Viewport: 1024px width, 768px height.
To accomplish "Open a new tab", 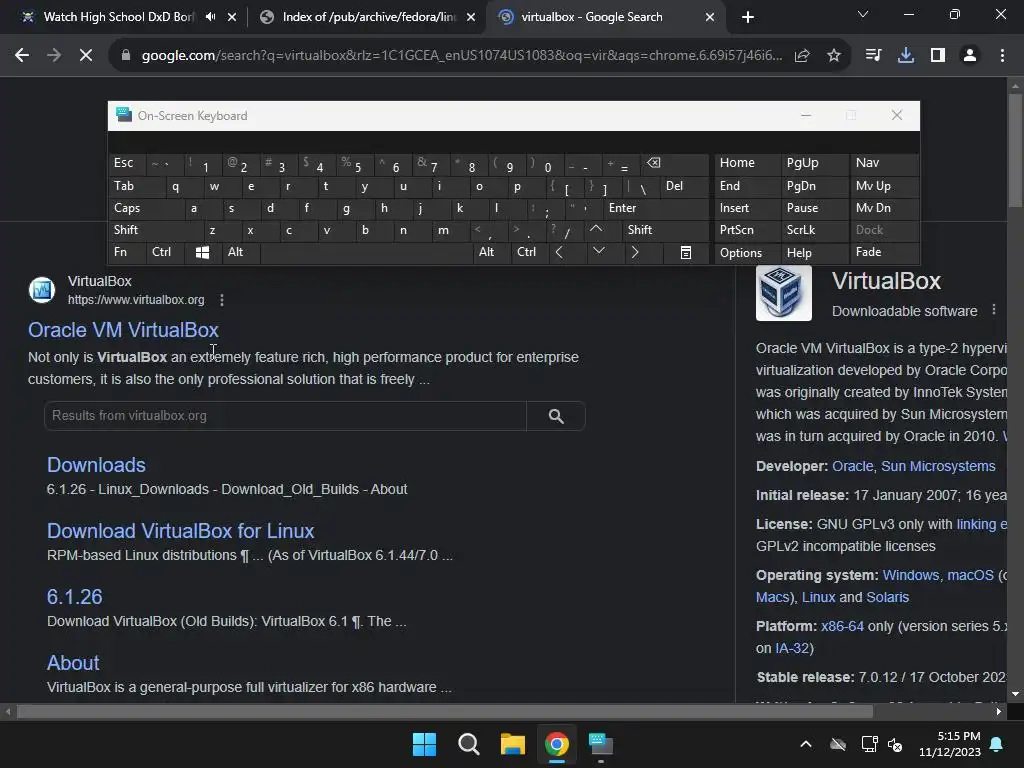I will 748,17.
